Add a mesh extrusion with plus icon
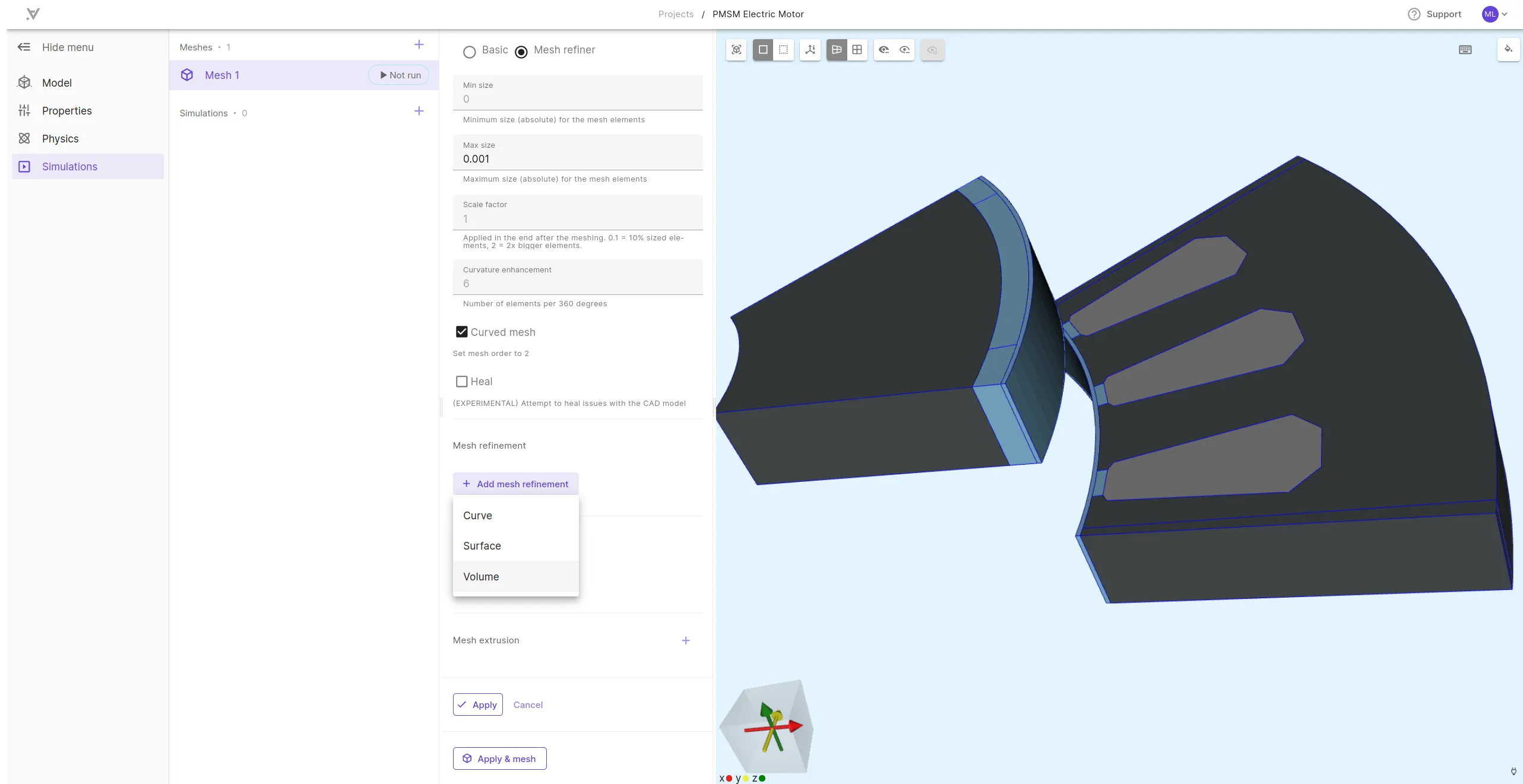Viewport: 1523px width, 784px height. tap(686, 640)
